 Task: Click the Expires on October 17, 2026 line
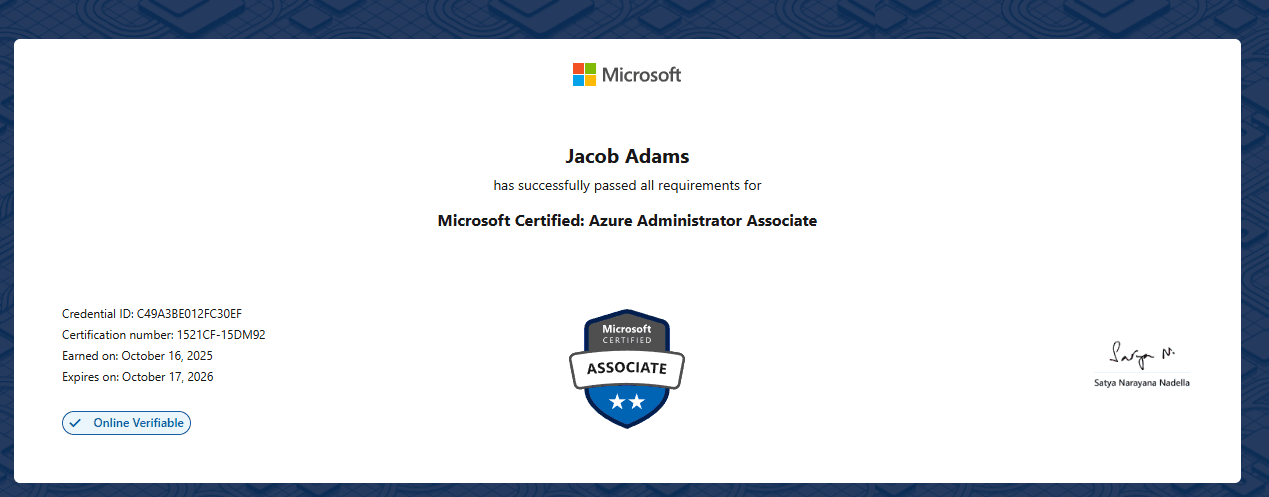click(x=137, y=377)
